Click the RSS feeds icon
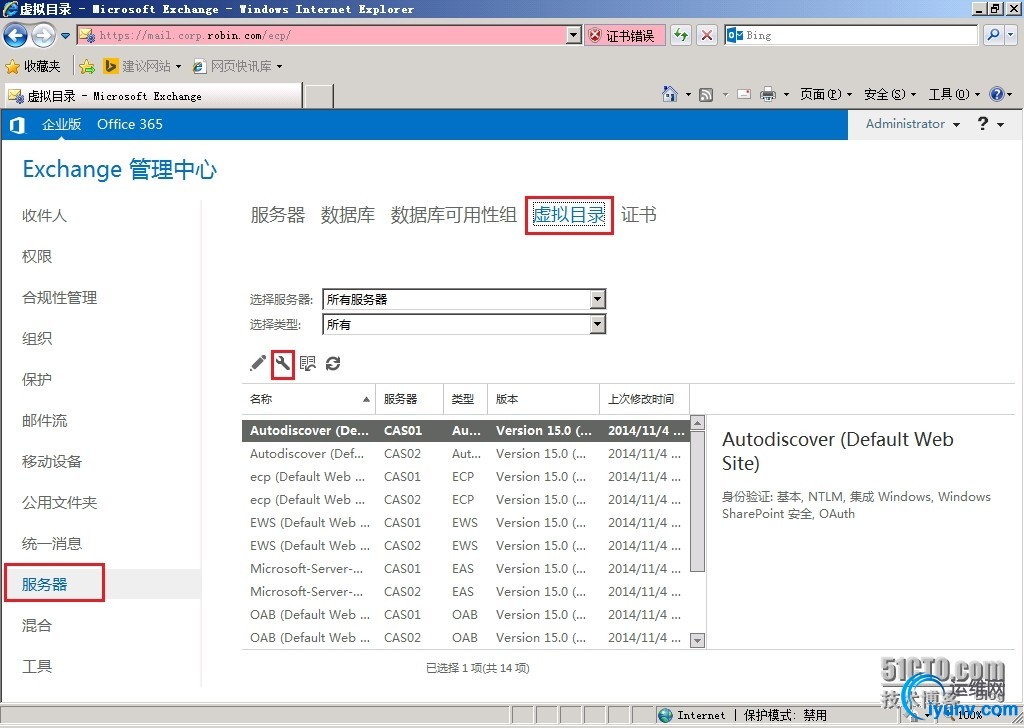The image size is (1024, 728). (x=705, y=95)
